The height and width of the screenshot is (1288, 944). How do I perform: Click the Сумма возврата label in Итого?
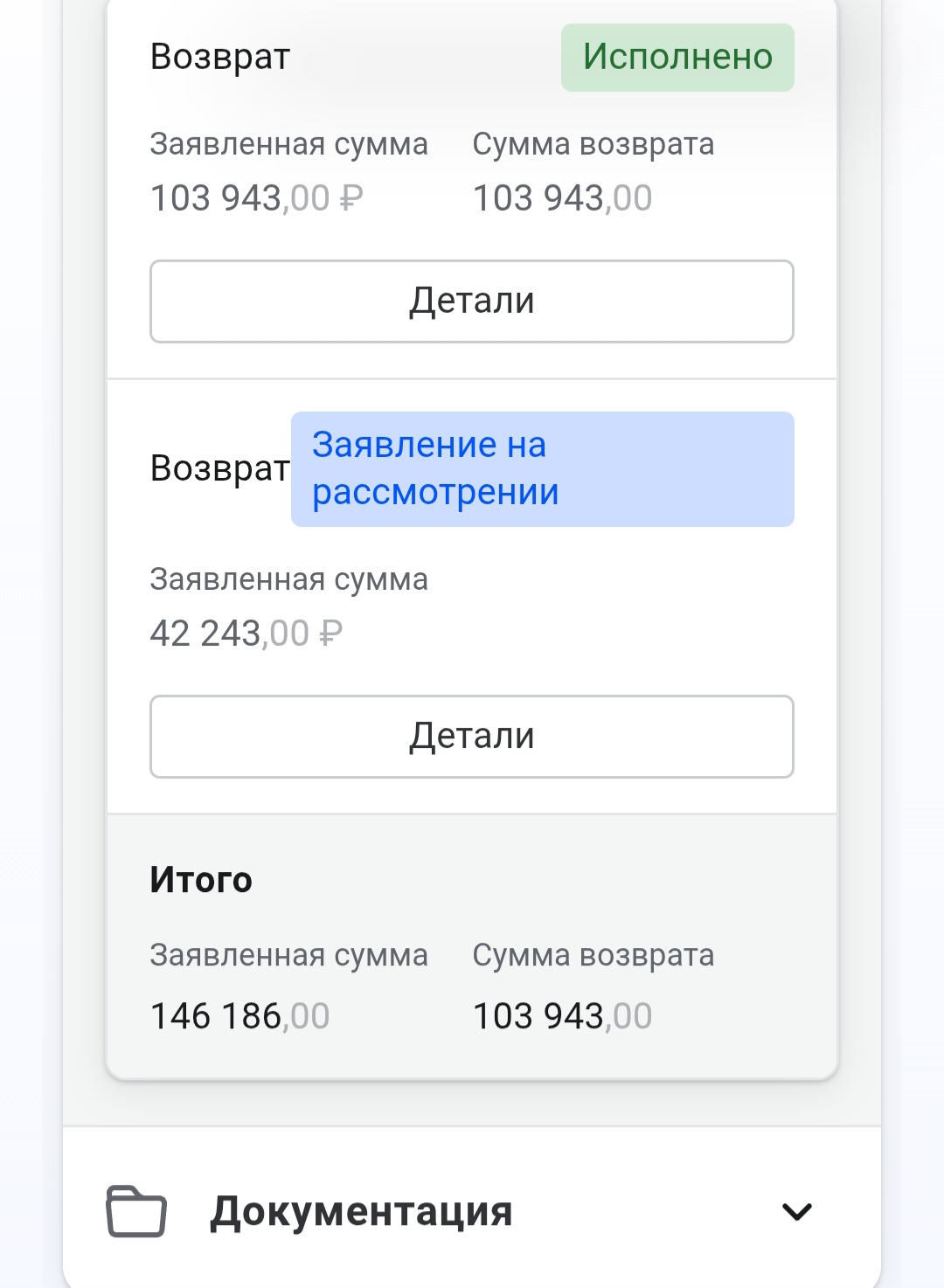coord(593,955)
